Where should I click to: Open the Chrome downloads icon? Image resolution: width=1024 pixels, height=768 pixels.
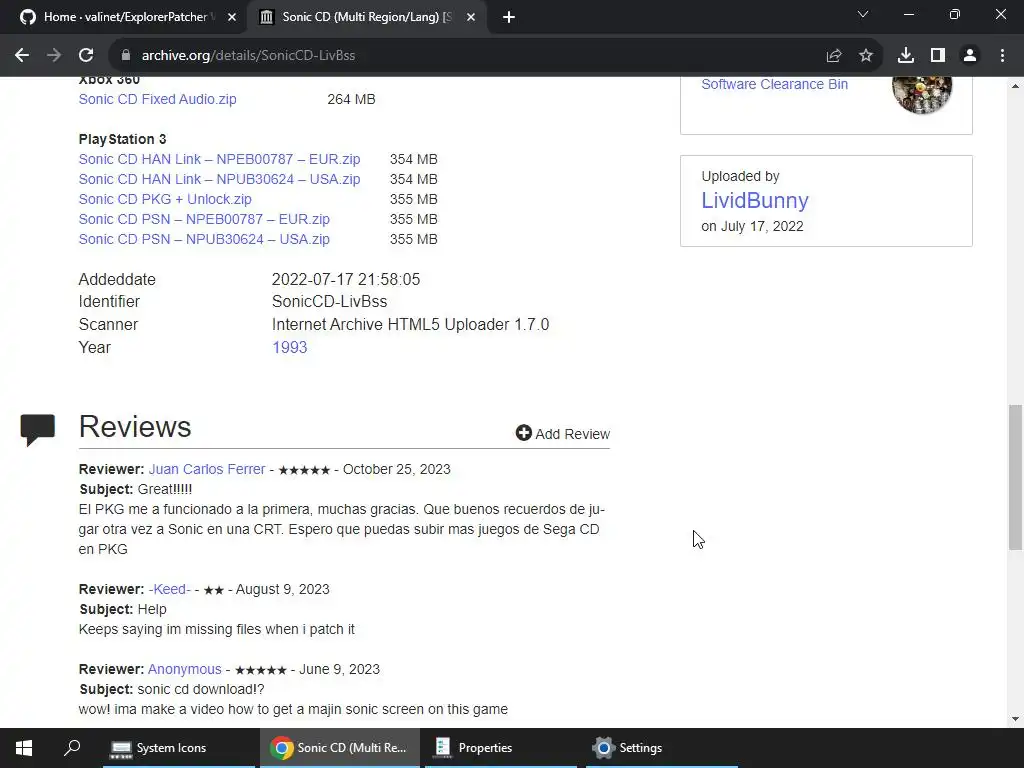[x=906, y=56]
